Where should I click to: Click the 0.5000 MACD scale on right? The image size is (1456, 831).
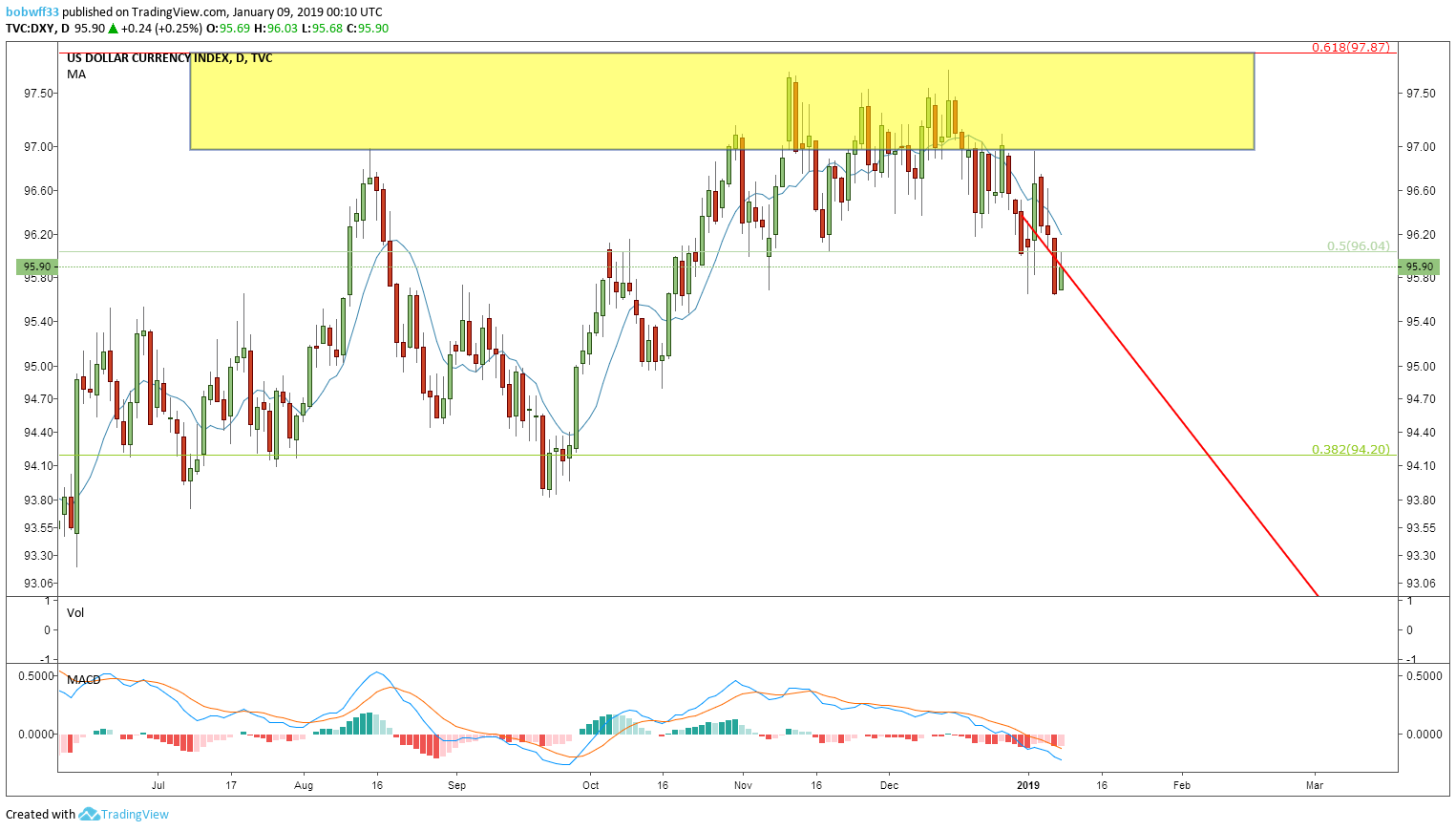pos(1424,675)
